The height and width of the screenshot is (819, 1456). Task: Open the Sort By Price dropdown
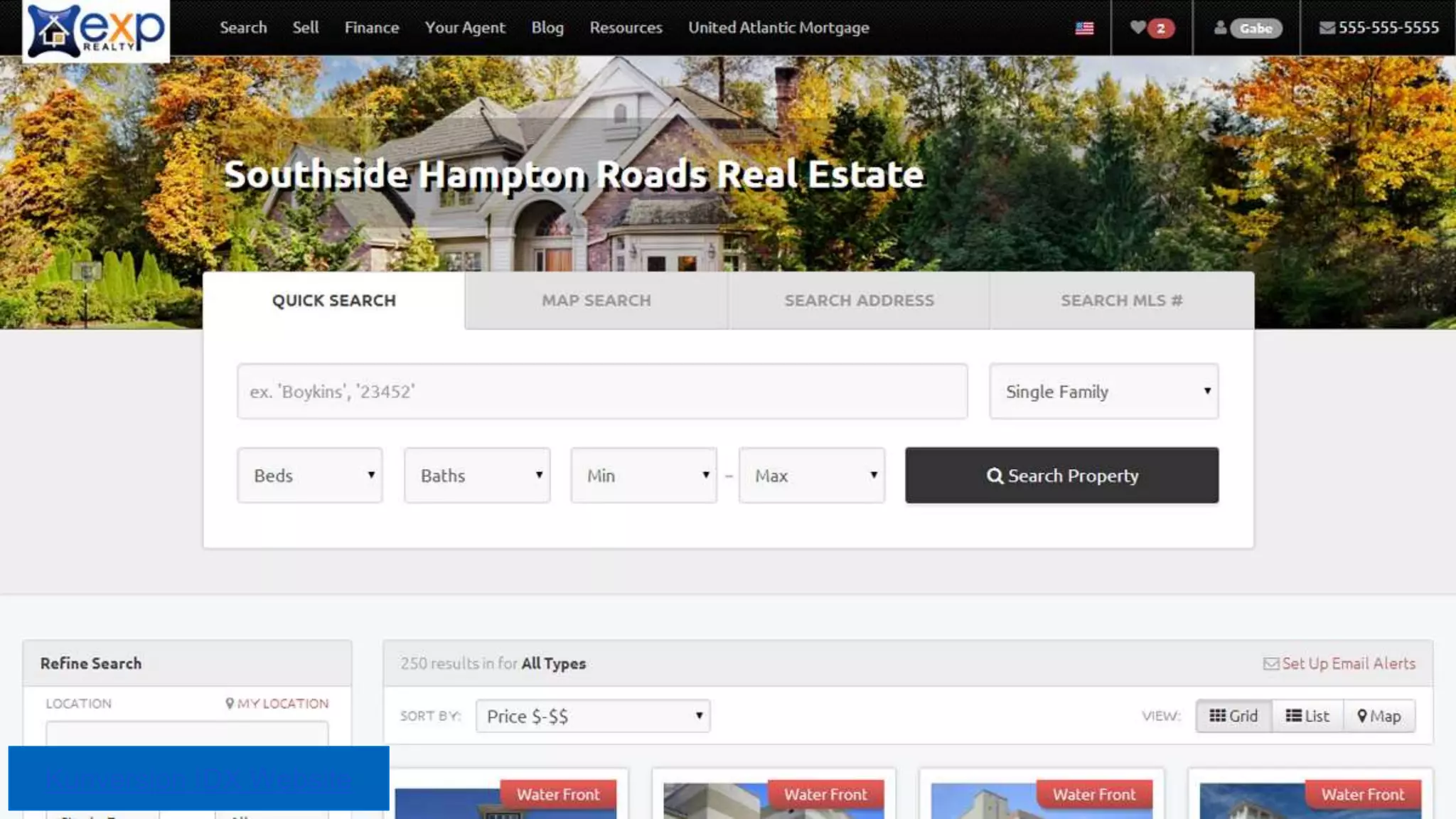593,717
